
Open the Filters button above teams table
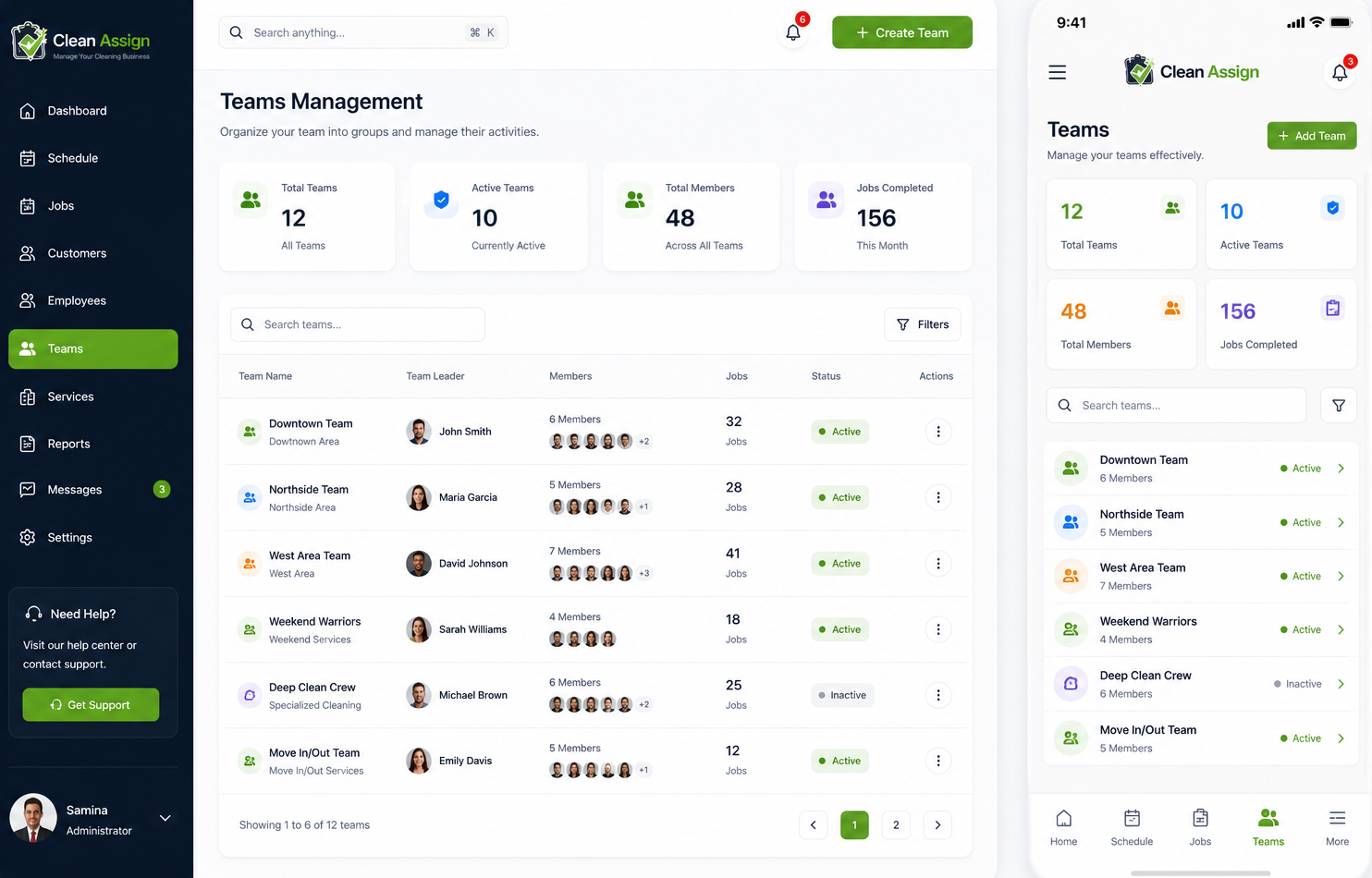pos(922,324)
